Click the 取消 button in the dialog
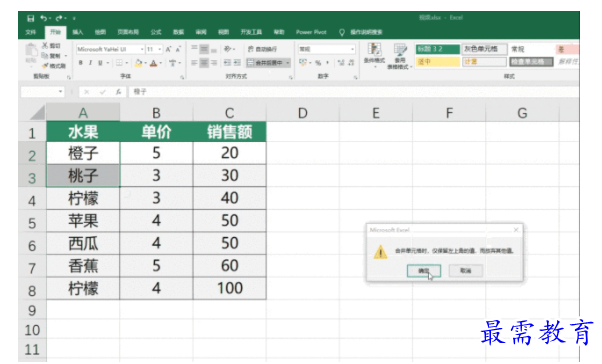The width and height of the screenshot is (602, 364). pyautogui.click(x=466, y=271)
